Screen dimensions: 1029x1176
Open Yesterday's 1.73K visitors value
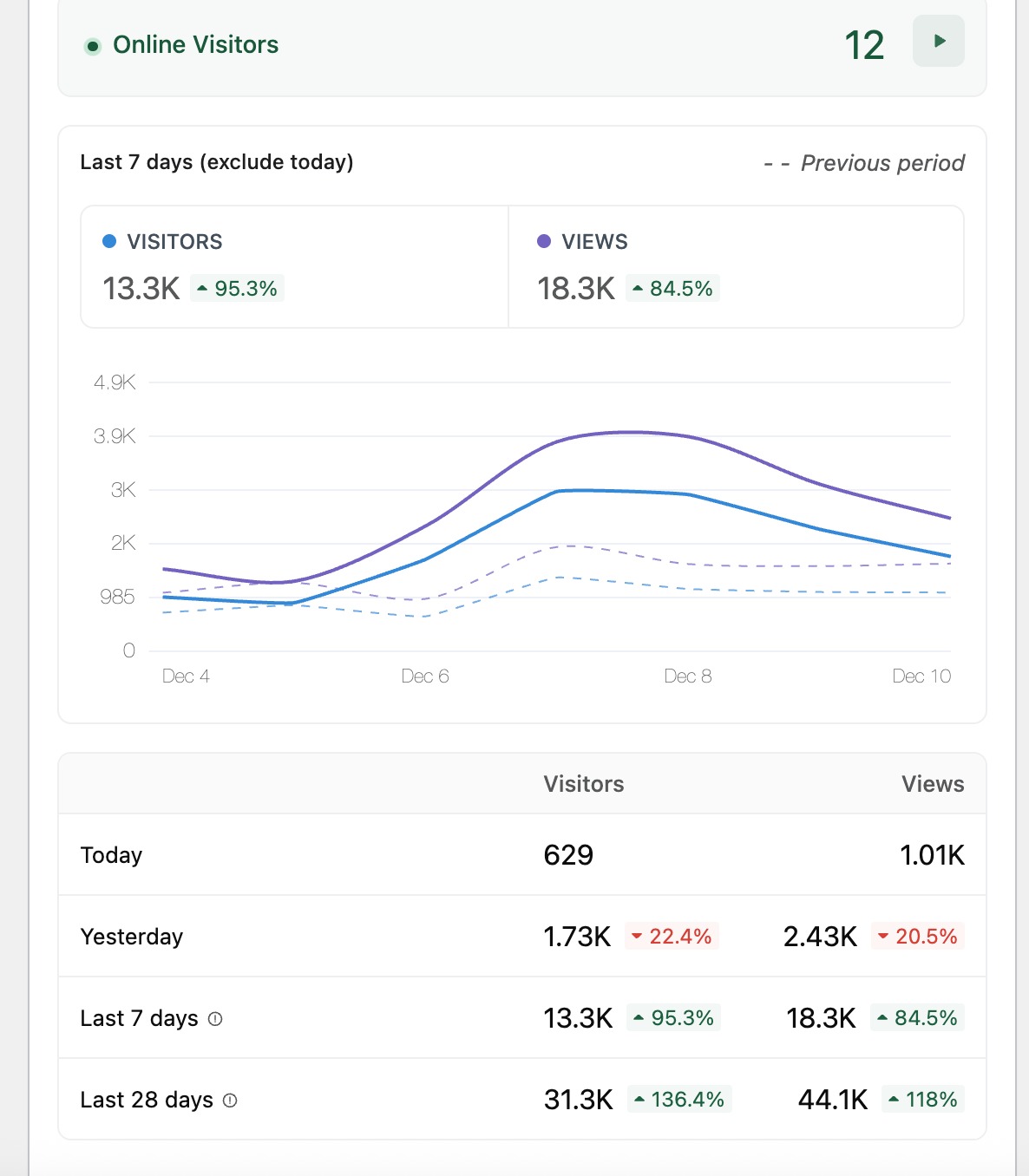pyautogui.click(x=577, y=937)
